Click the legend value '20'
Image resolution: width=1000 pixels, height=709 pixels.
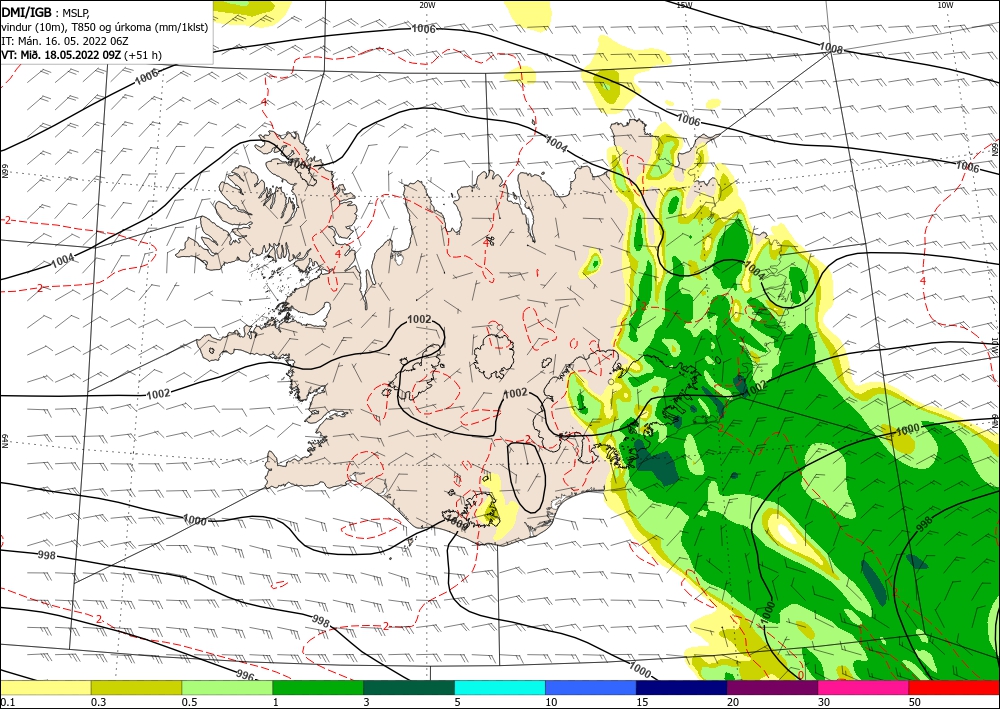coord(733,702)
